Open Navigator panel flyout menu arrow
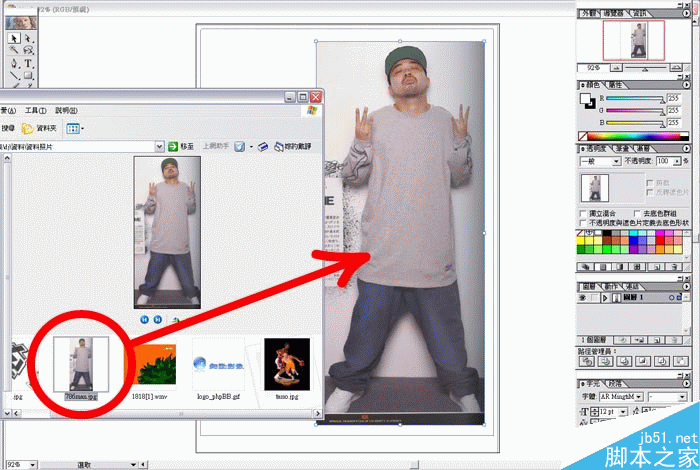700x470 pixels. pyautogui.click(x=686, y=13)
